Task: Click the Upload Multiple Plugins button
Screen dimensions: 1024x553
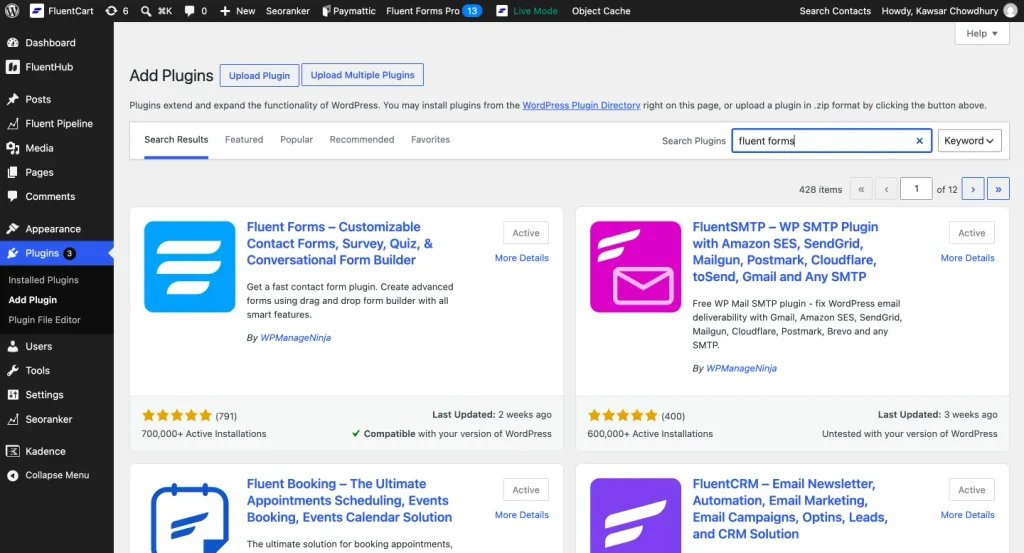Action: tap(362, 75)
